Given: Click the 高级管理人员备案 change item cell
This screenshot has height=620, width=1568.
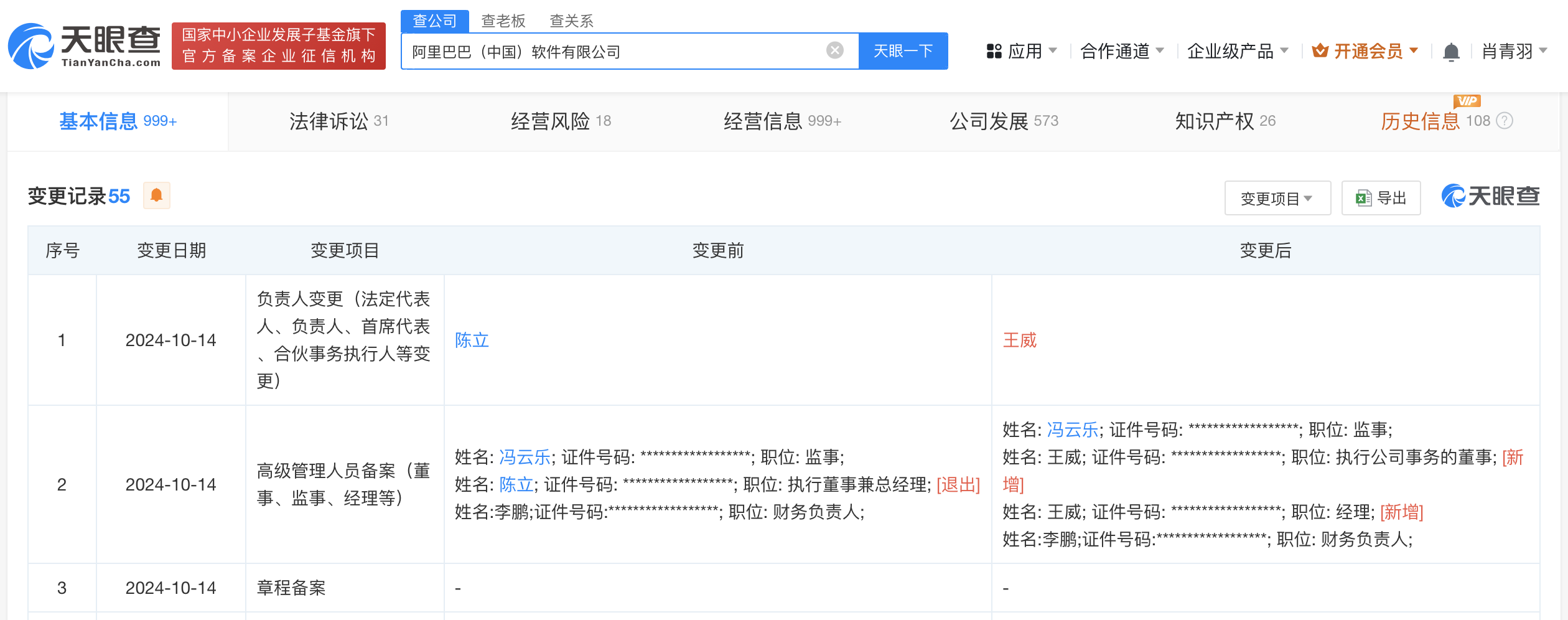Looking at the screenshot, I should point(344,484).
